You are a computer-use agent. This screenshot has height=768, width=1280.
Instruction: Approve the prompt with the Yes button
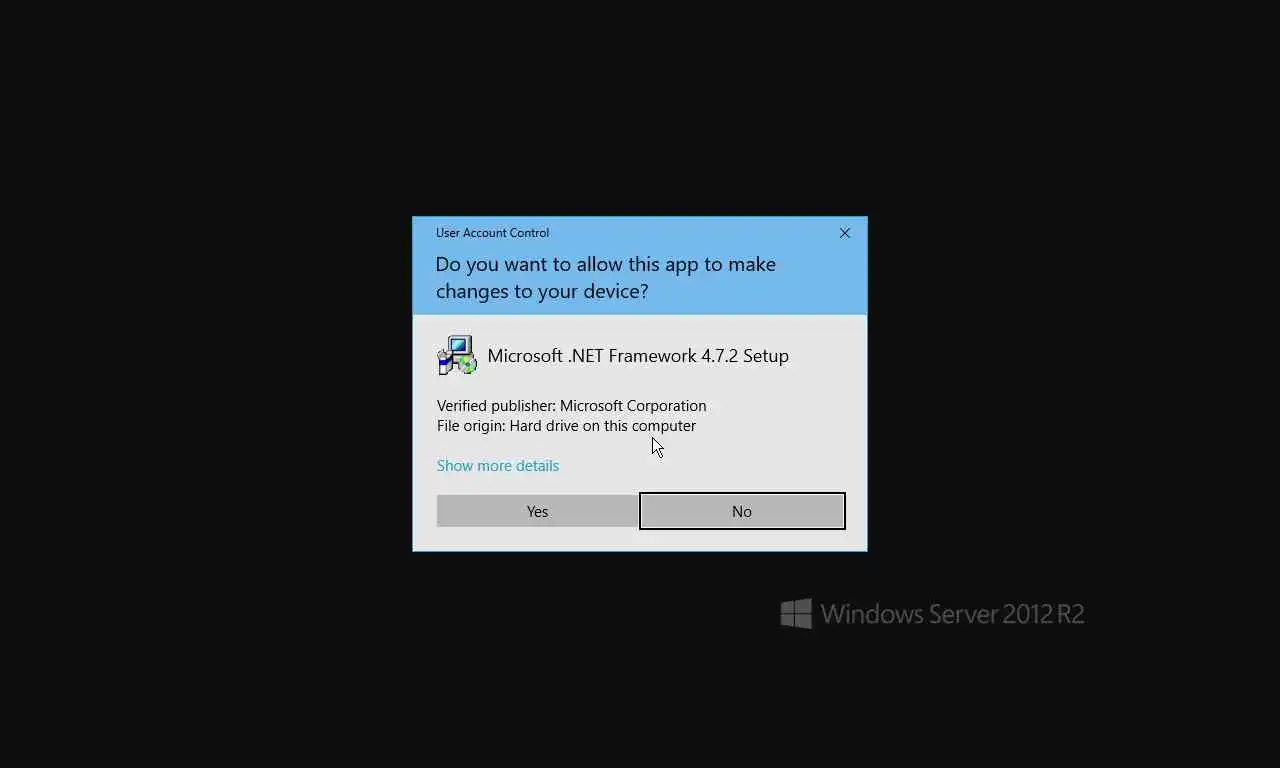538,511
